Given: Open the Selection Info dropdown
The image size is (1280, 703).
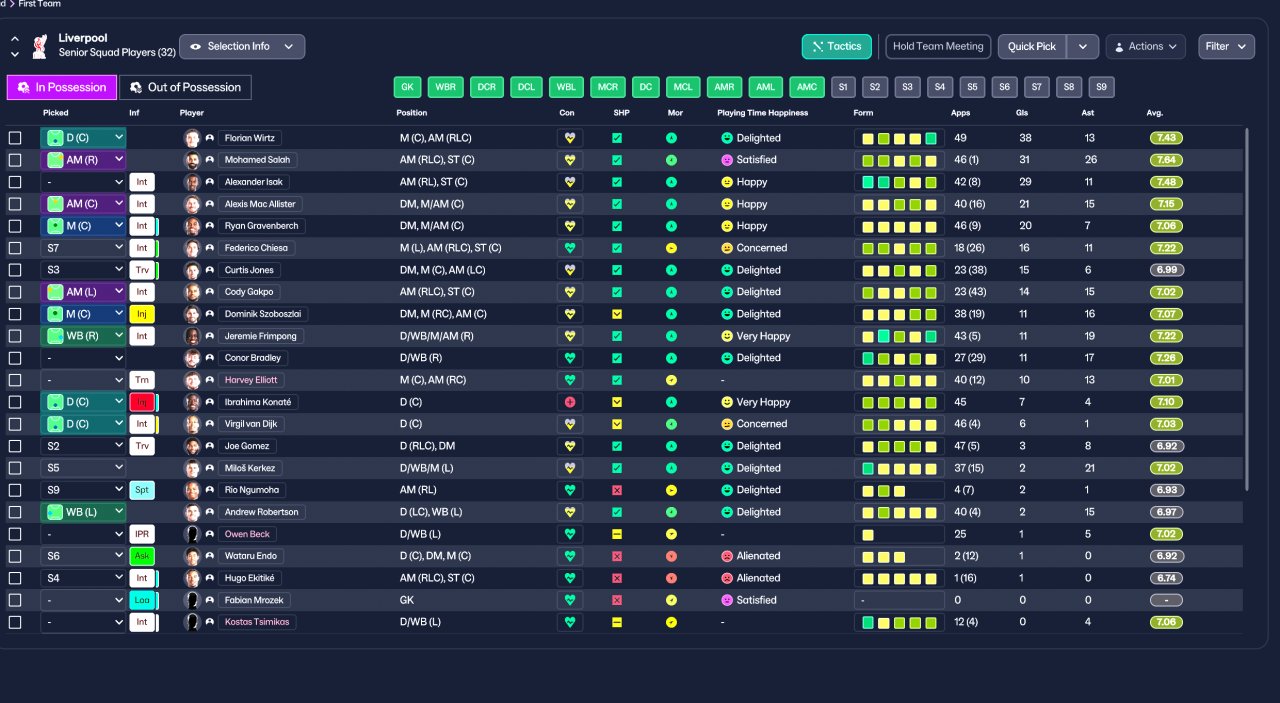Looking at the screenshot, I should pyautogui.click(x=242, y=46).
